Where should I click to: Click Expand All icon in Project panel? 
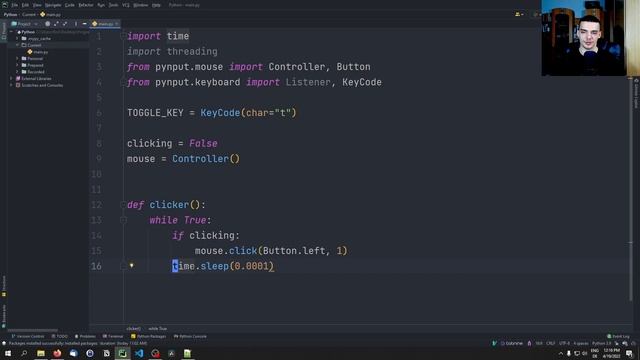56,24
